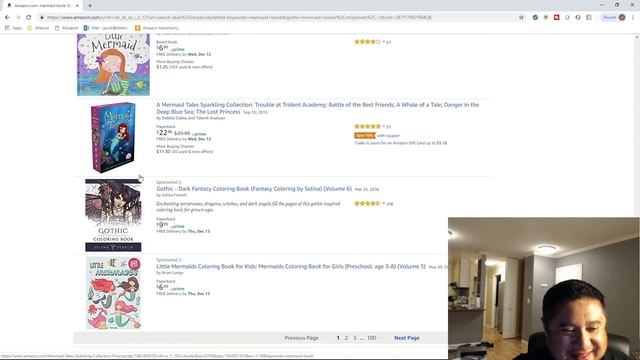Open the Gothic Coloring Book cover image
The width and height of the screenshot is (640, 360).
113,216
